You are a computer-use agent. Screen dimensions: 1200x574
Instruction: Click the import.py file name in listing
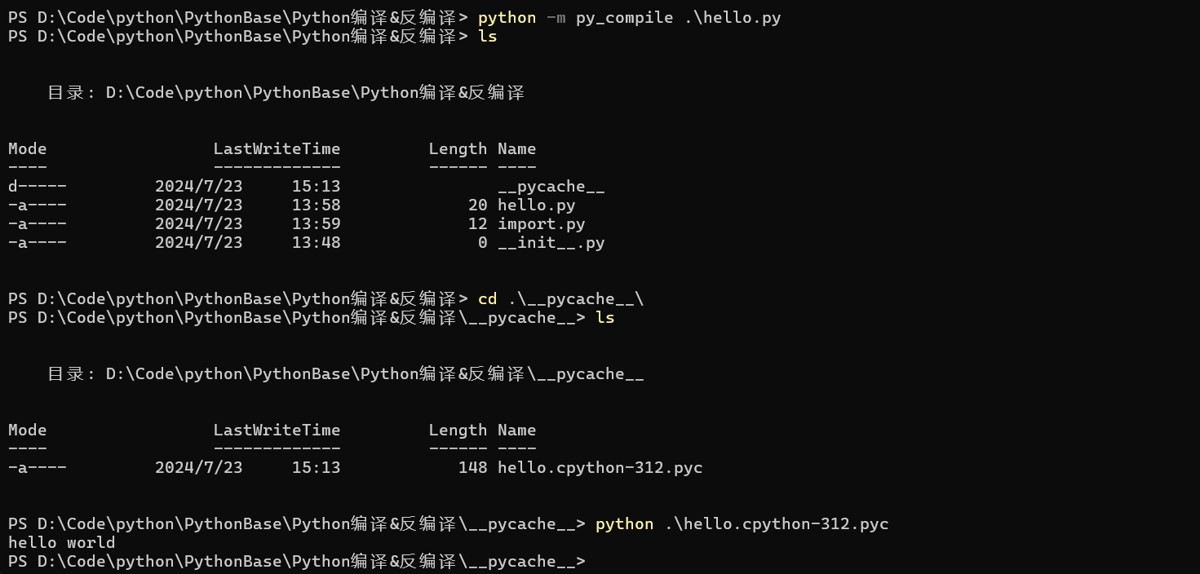pos(541,224)
